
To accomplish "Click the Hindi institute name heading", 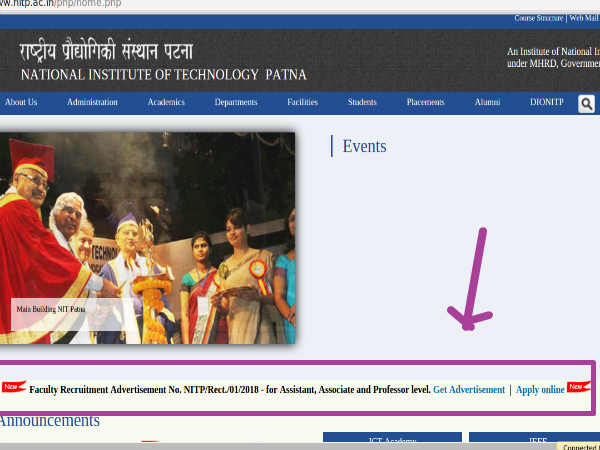I will click(x=106, y=50).
